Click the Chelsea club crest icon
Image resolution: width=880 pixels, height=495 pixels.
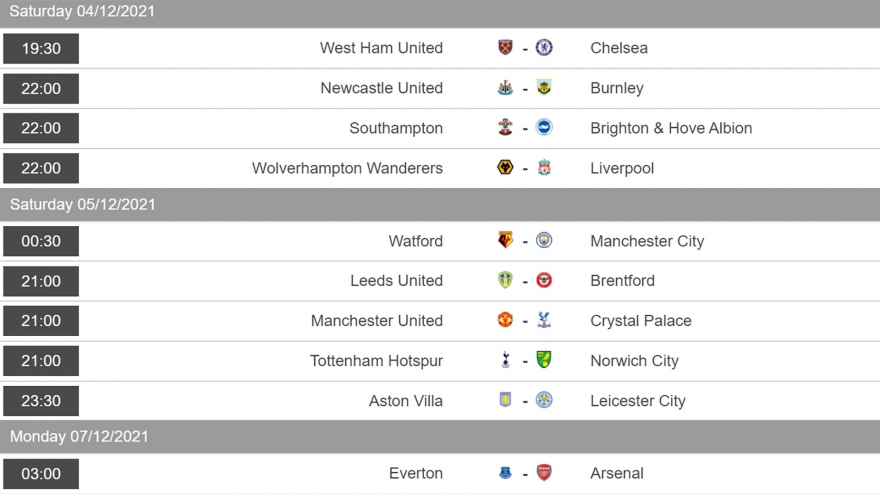[544, 48]
